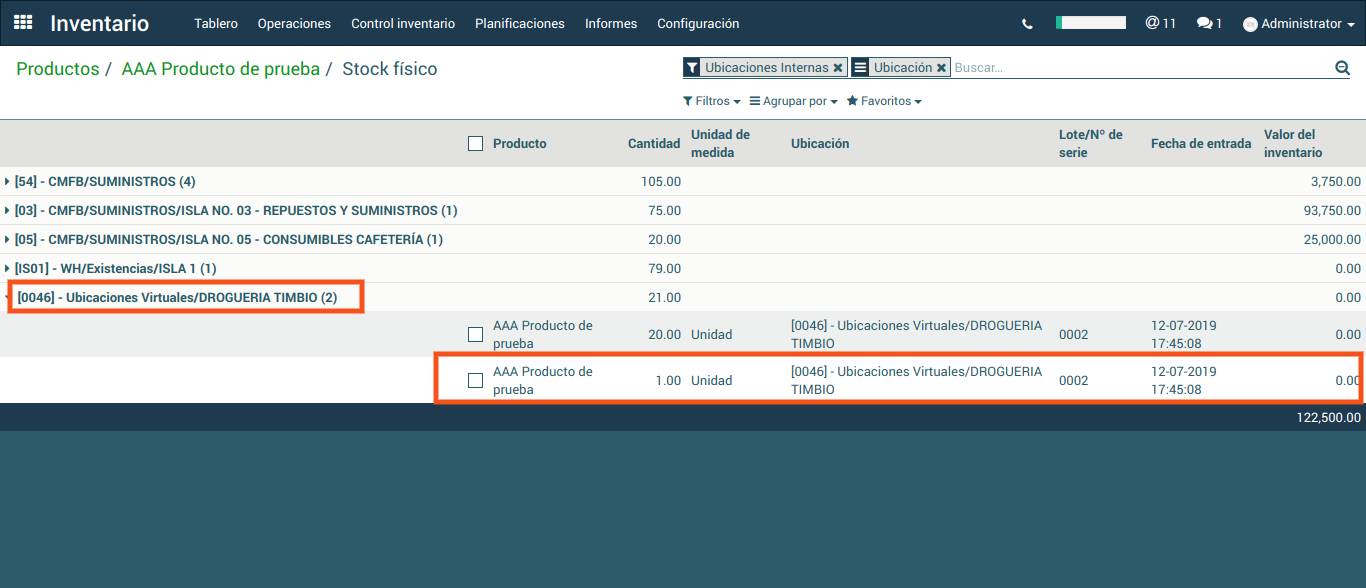
Task: Check the 1.00 quantity product row
Action: 475,380
